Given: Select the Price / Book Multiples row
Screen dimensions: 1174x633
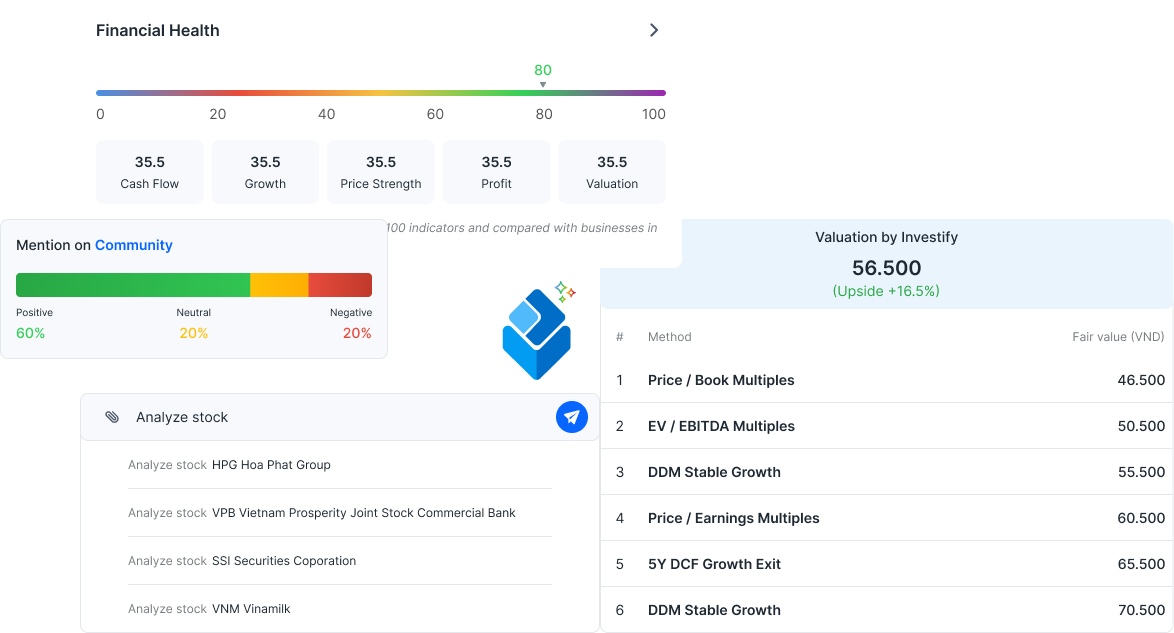Looking at the screenshot, I should [x=887, y=380].
